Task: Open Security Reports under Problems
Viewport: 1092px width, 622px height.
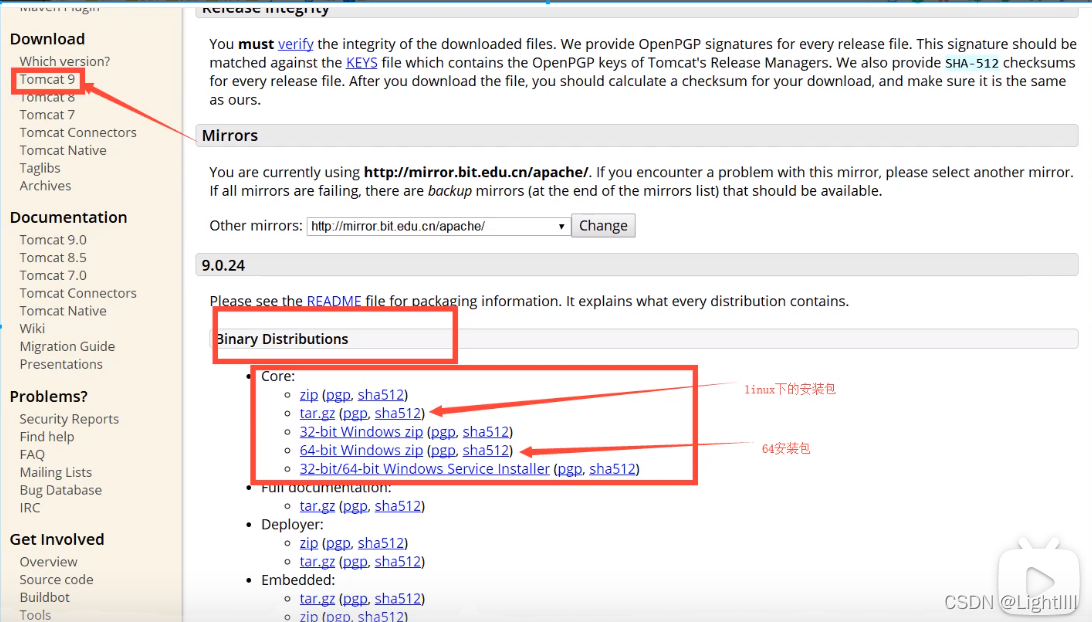Action: coord(69,419)
